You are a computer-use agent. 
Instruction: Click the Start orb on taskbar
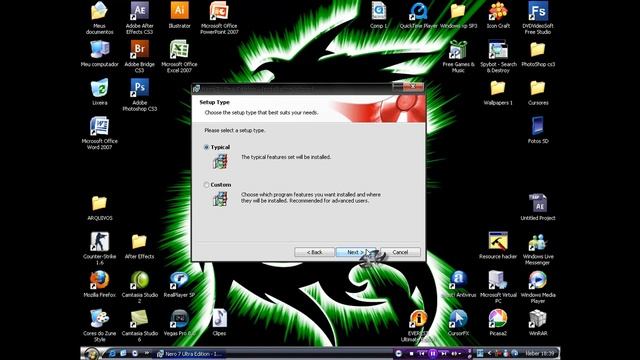click(91, 353)
